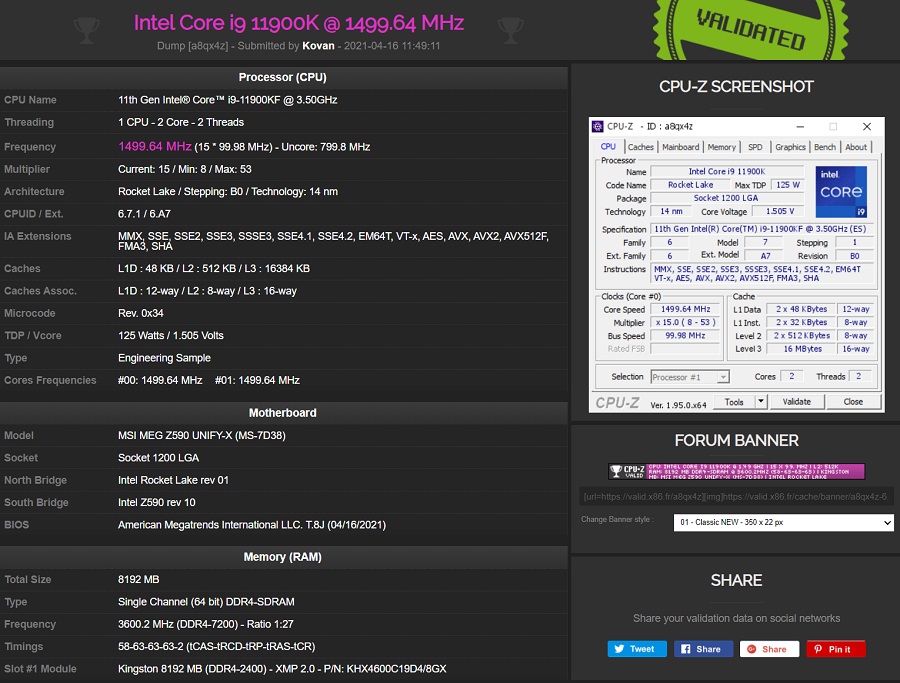Viewport: 900px width, 683px height.
Task: Expand the Processor #1 selection combo box
Action: coord(690,377)
